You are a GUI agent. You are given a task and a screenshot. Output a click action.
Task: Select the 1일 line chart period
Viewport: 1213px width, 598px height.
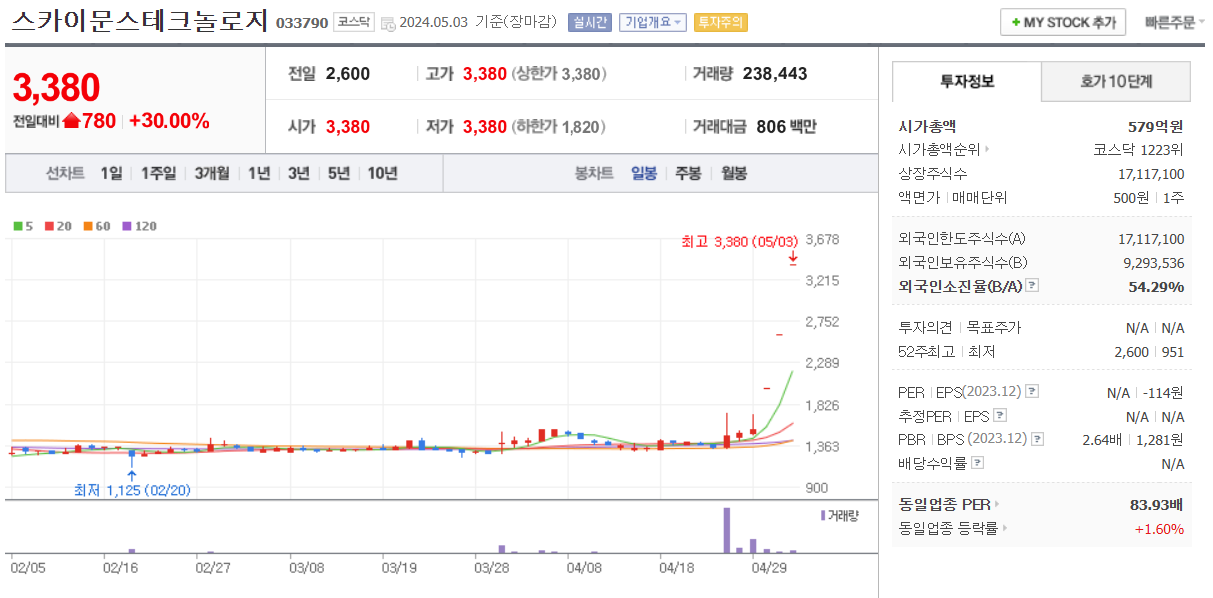[111, 173]
